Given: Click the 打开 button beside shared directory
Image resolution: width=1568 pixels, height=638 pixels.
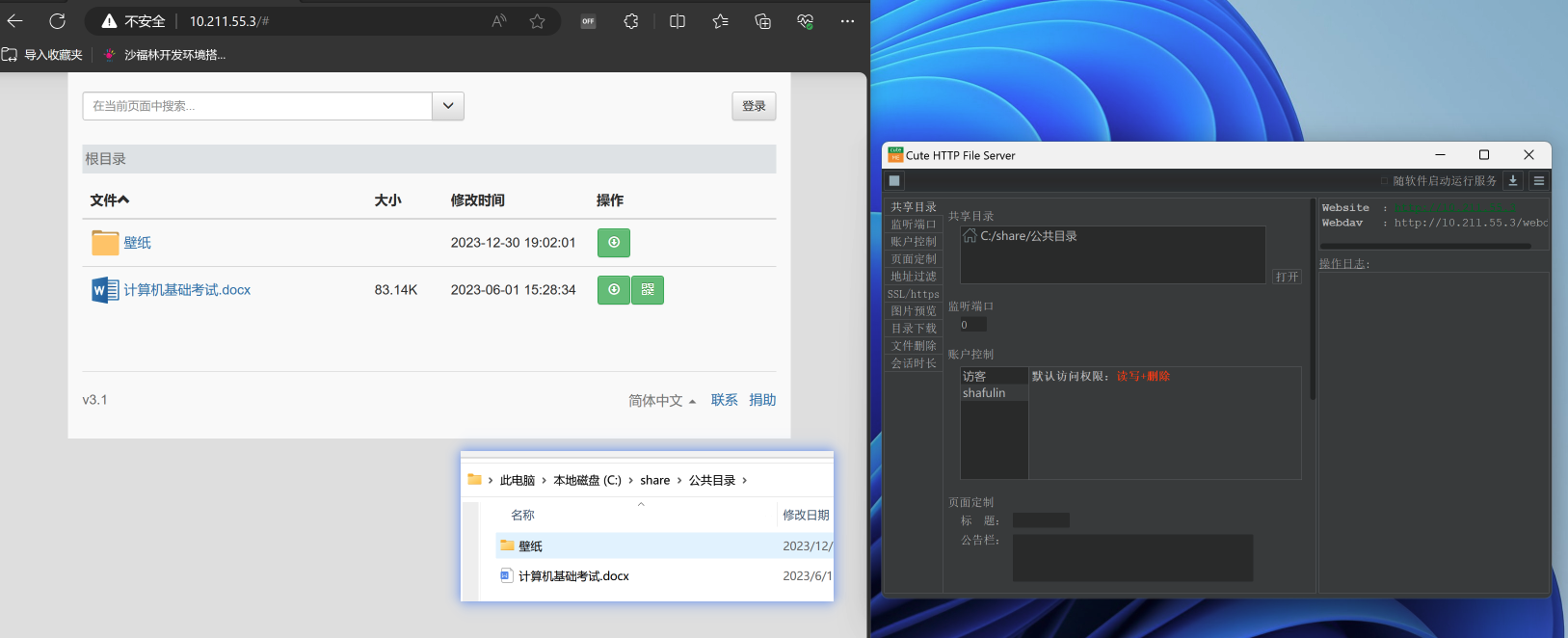Looking at the screenshot, I should point(1287,278).
